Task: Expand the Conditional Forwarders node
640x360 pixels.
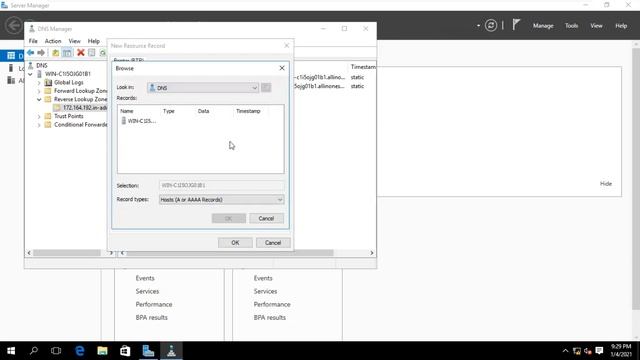Action: pyautogui.click(x=39, y=125)
